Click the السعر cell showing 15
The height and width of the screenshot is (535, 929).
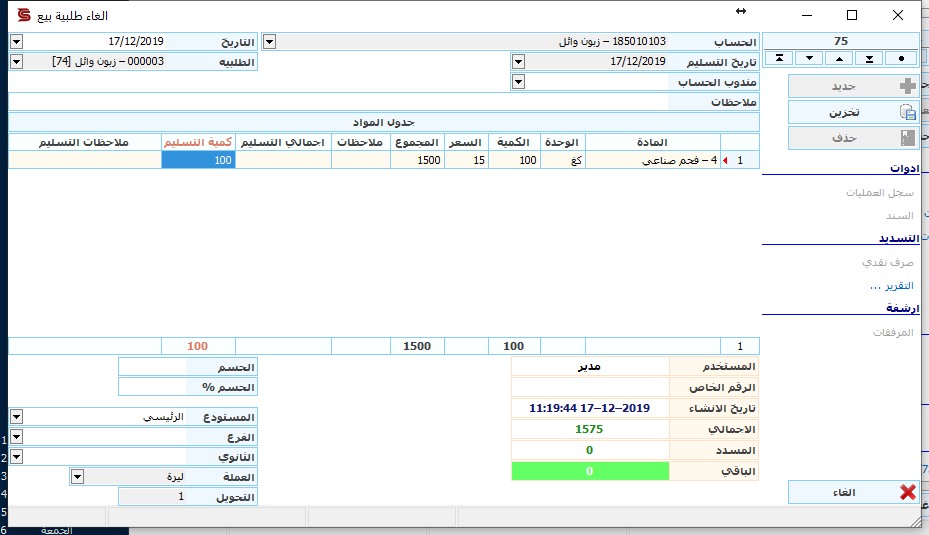[466, 160]
